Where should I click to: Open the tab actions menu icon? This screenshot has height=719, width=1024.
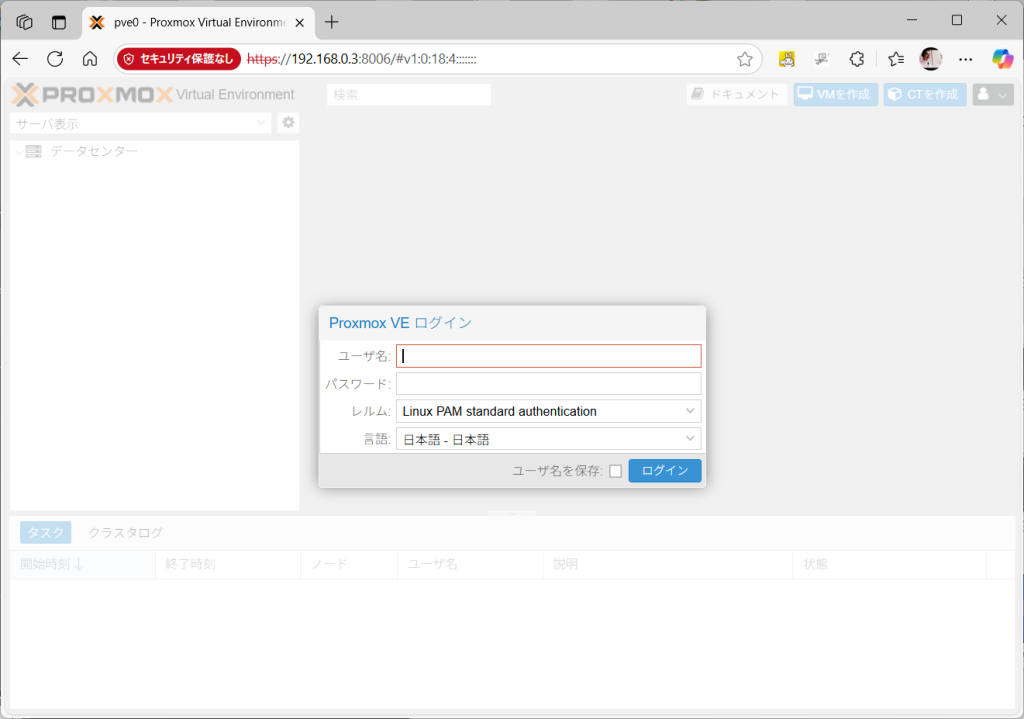[59, 22]
